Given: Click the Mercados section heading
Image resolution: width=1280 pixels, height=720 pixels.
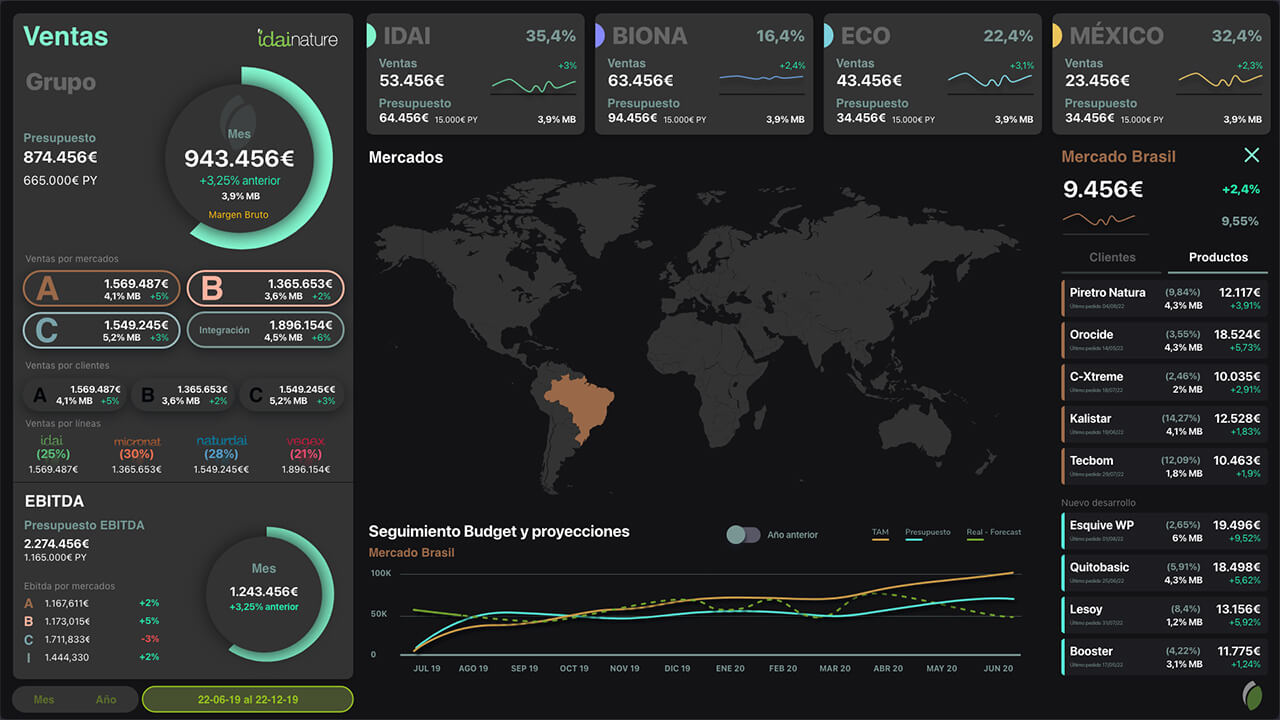Looking at the screenshot, I should (x=406, y=157).
